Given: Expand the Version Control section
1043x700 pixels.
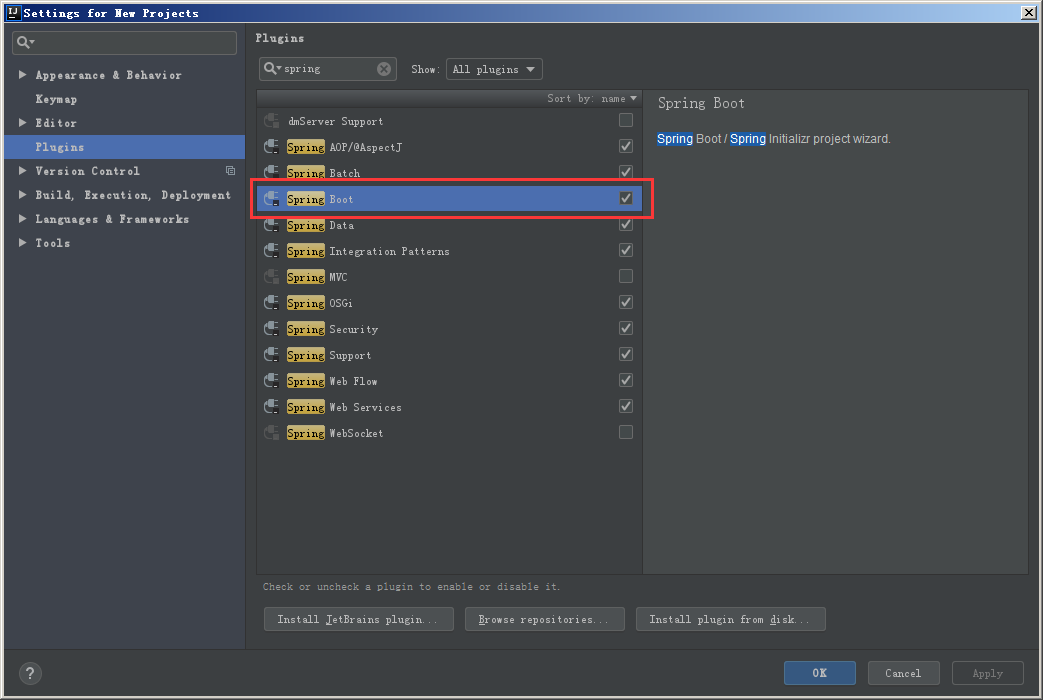Looking at the screenshot, I should (23, 170).
